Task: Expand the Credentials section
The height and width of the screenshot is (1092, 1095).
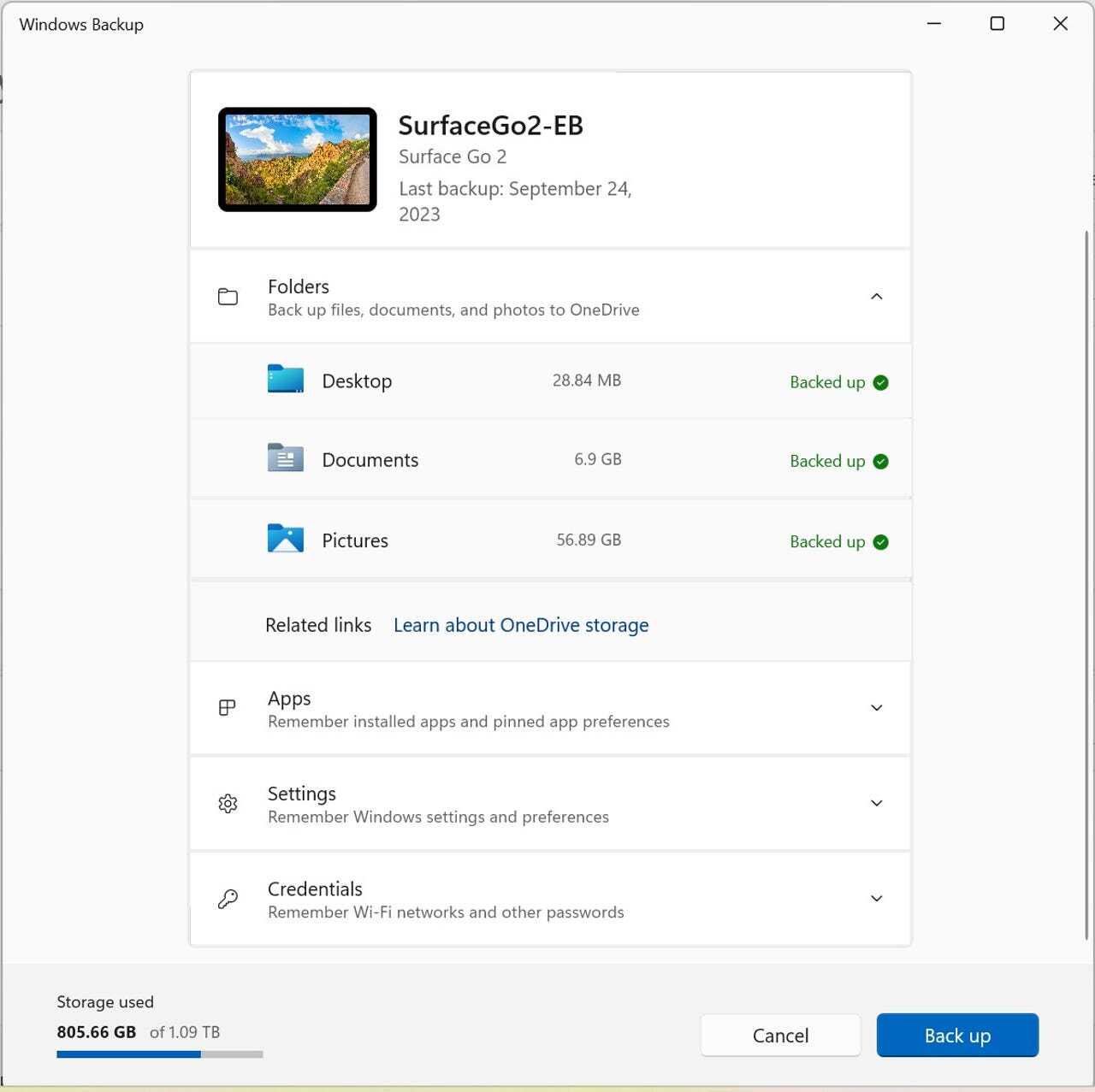Action: (876, 899)
